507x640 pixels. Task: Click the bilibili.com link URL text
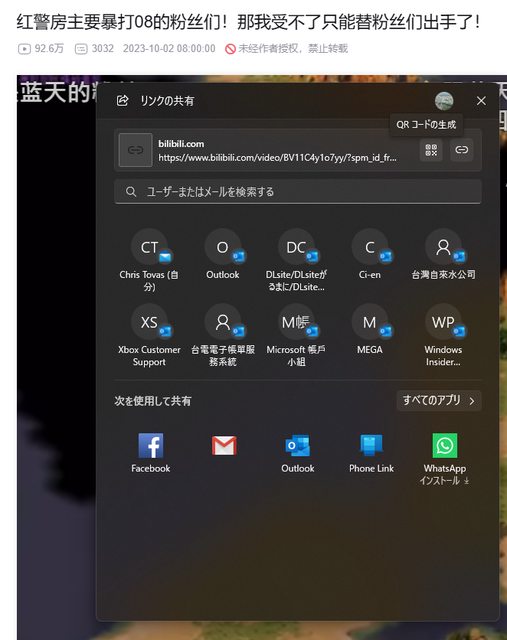click(x=277, y=158)
